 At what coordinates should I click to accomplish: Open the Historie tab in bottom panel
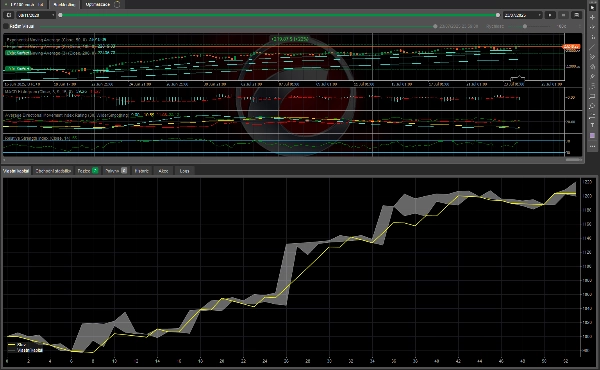click(141, 171)
